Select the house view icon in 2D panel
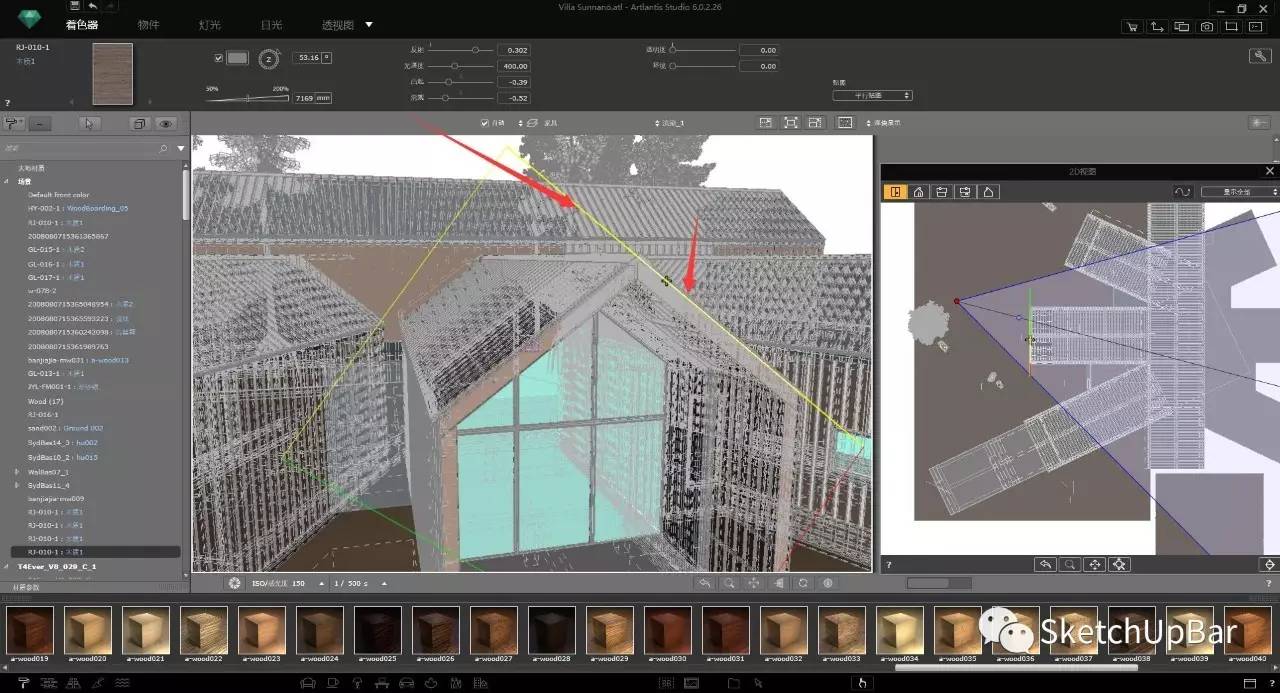This screenshot has height=693, width=1280. click(918, 191)
